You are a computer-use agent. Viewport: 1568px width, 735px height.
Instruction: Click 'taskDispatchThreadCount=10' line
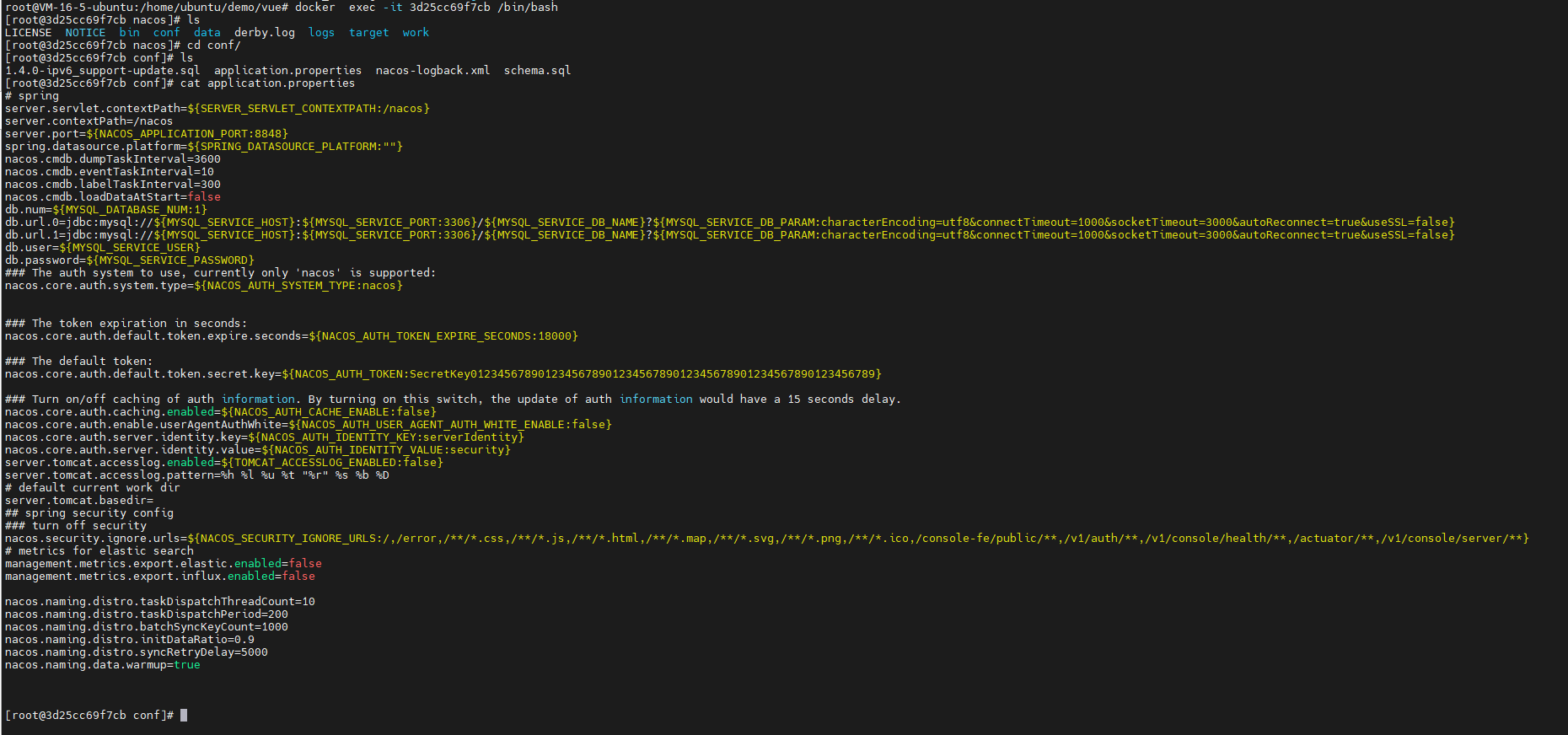click(x=160, y=602)
